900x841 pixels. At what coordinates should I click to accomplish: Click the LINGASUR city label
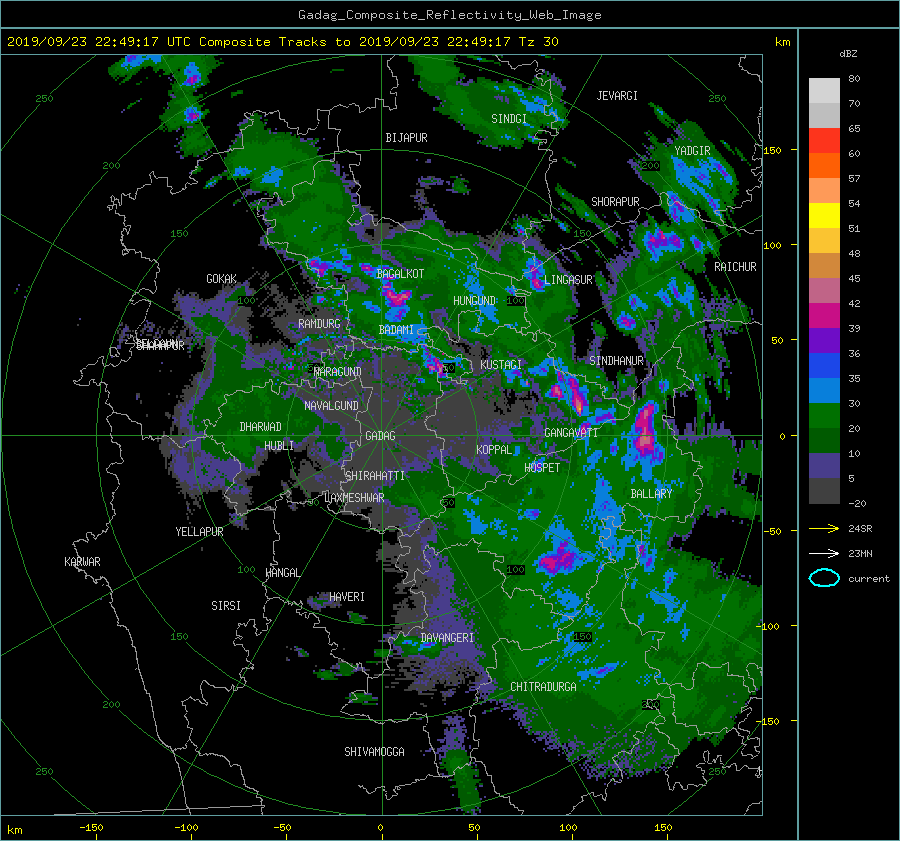tap(568, 280)
